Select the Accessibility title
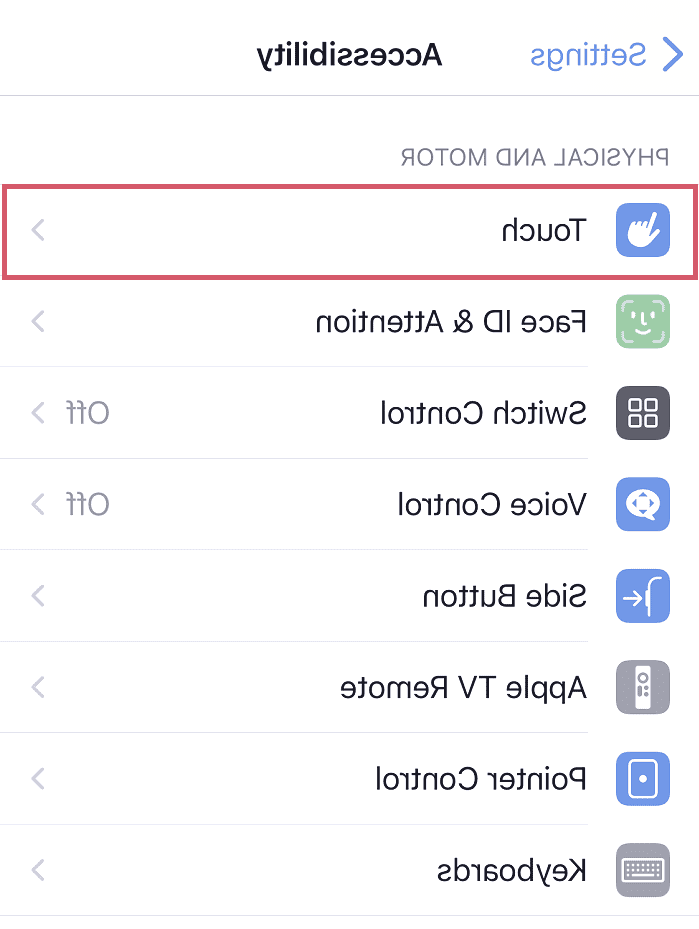This screenshot has width=699, height=929. (347, 55)
